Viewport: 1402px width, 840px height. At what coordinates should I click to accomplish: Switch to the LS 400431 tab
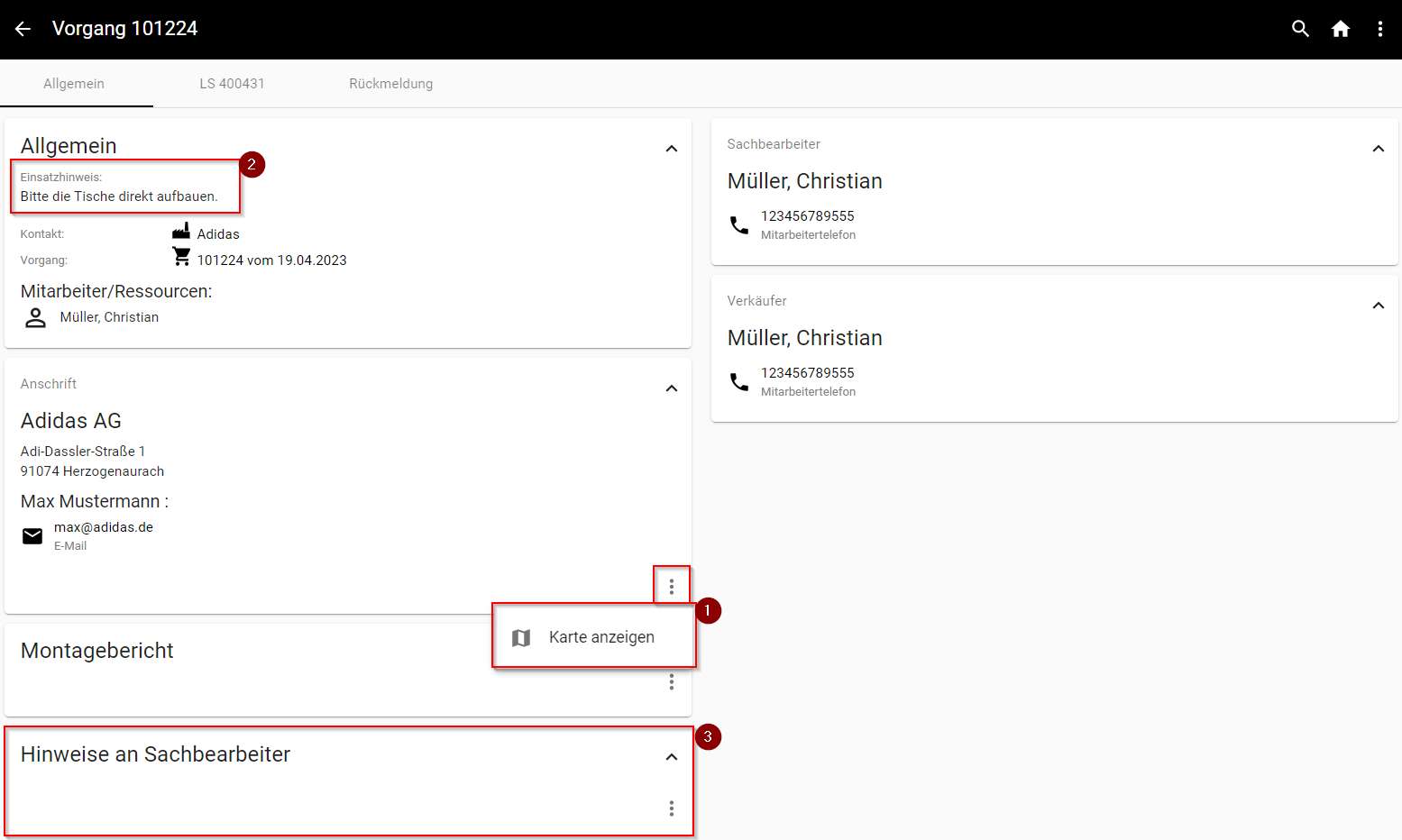tap(233, 84)
